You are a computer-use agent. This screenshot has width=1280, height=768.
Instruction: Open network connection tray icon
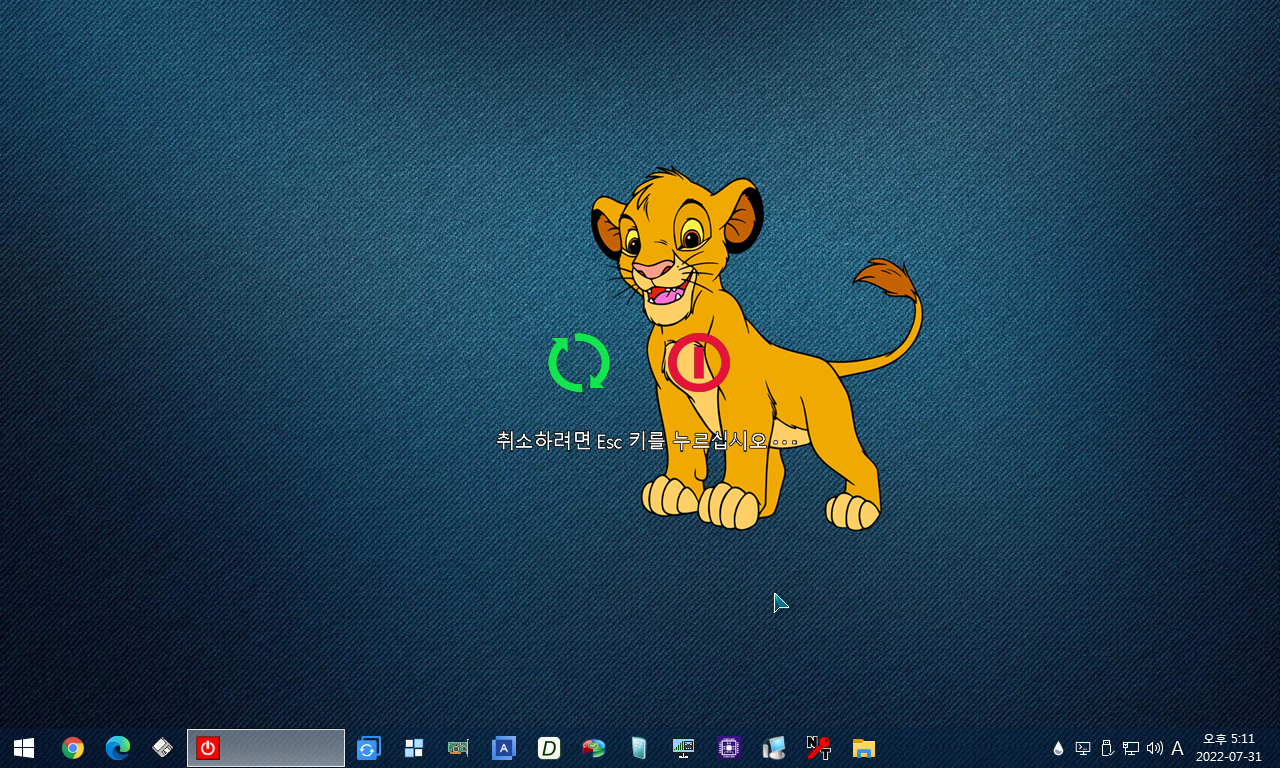click(1131, 748)
